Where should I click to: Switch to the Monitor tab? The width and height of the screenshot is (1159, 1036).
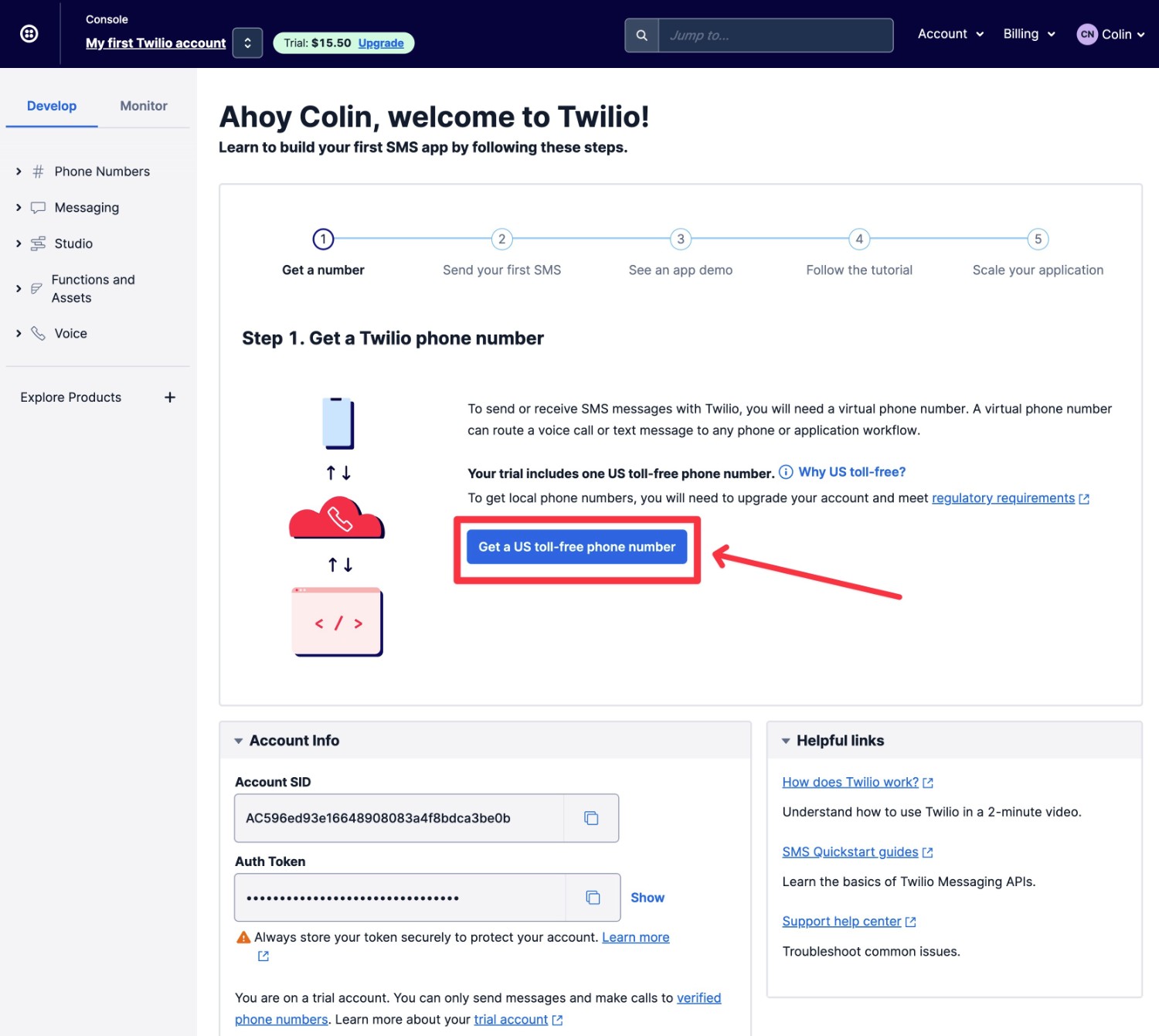(x=142, y=106)
